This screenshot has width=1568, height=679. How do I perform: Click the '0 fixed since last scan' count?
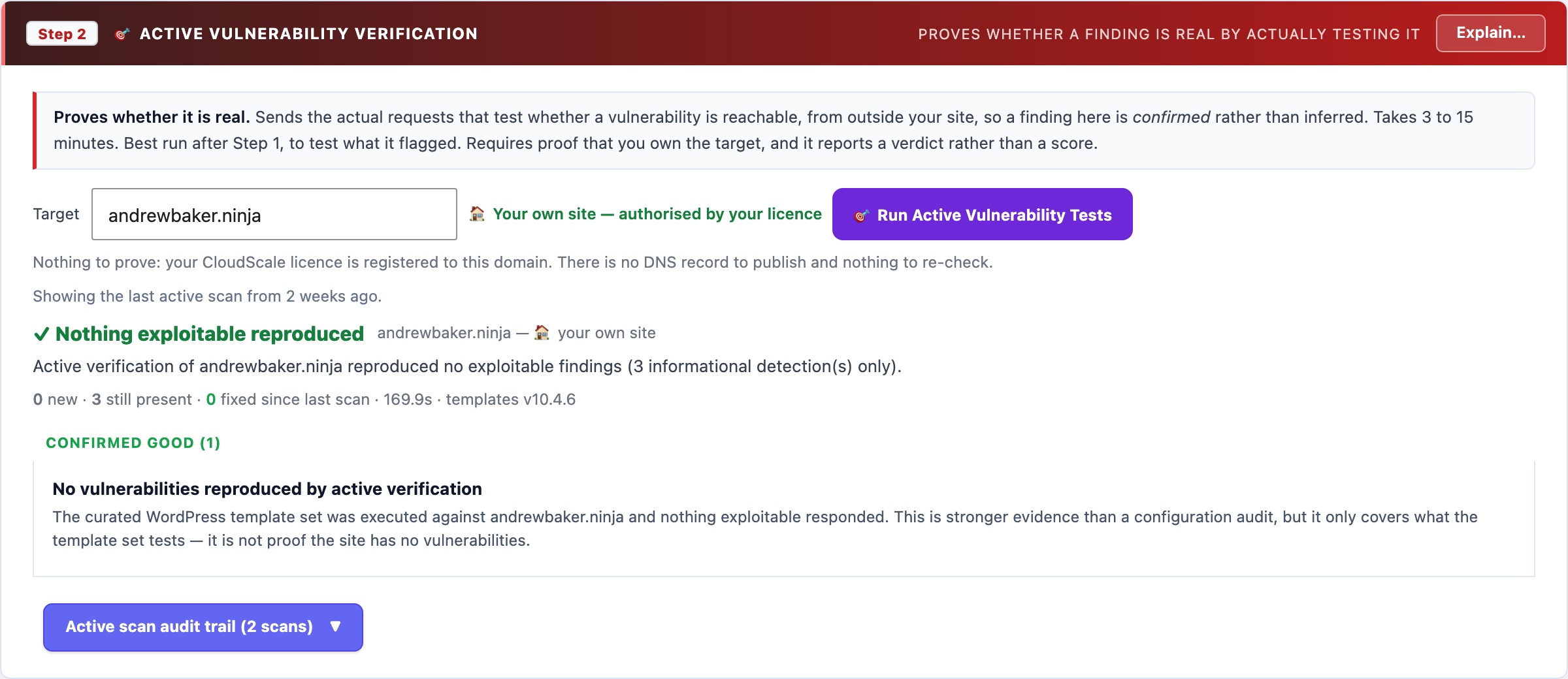pyautogui.click(x=288, y=400)
